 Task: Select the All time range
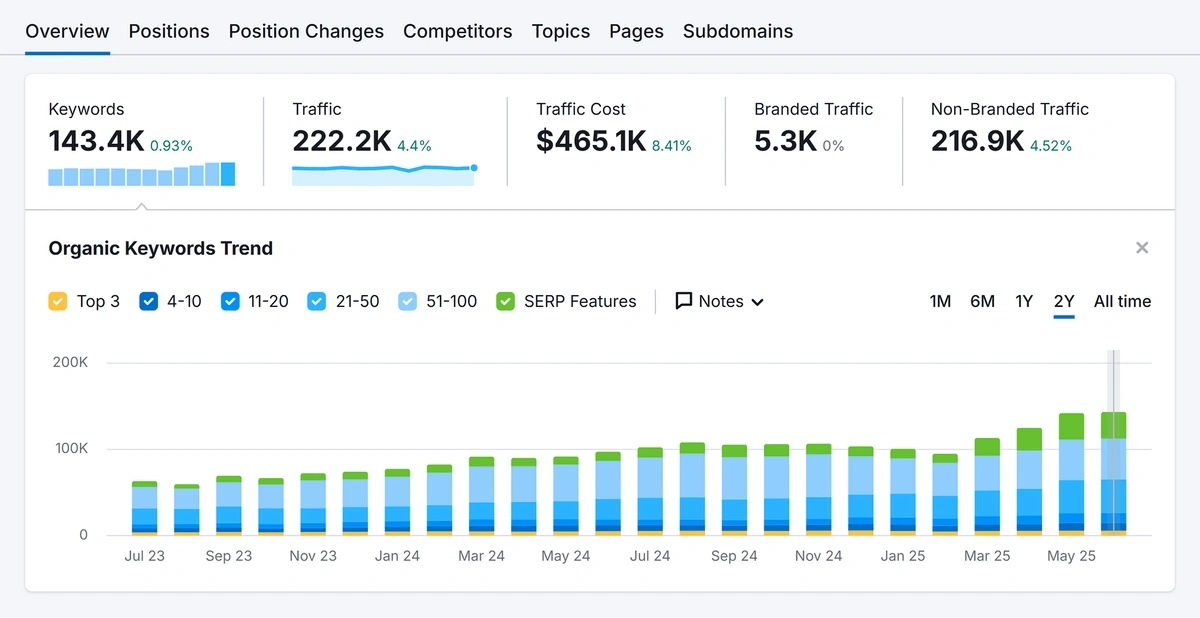tap(1122, 301)
